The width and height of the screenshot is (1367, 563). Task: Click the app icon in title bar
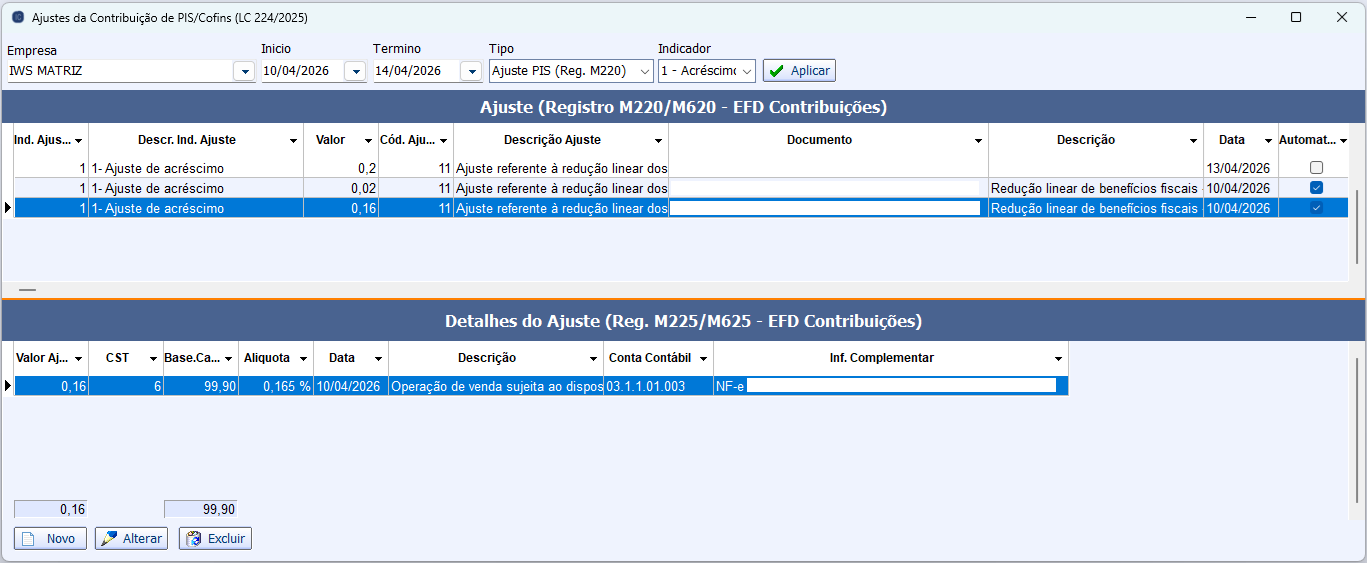point(17,17)
